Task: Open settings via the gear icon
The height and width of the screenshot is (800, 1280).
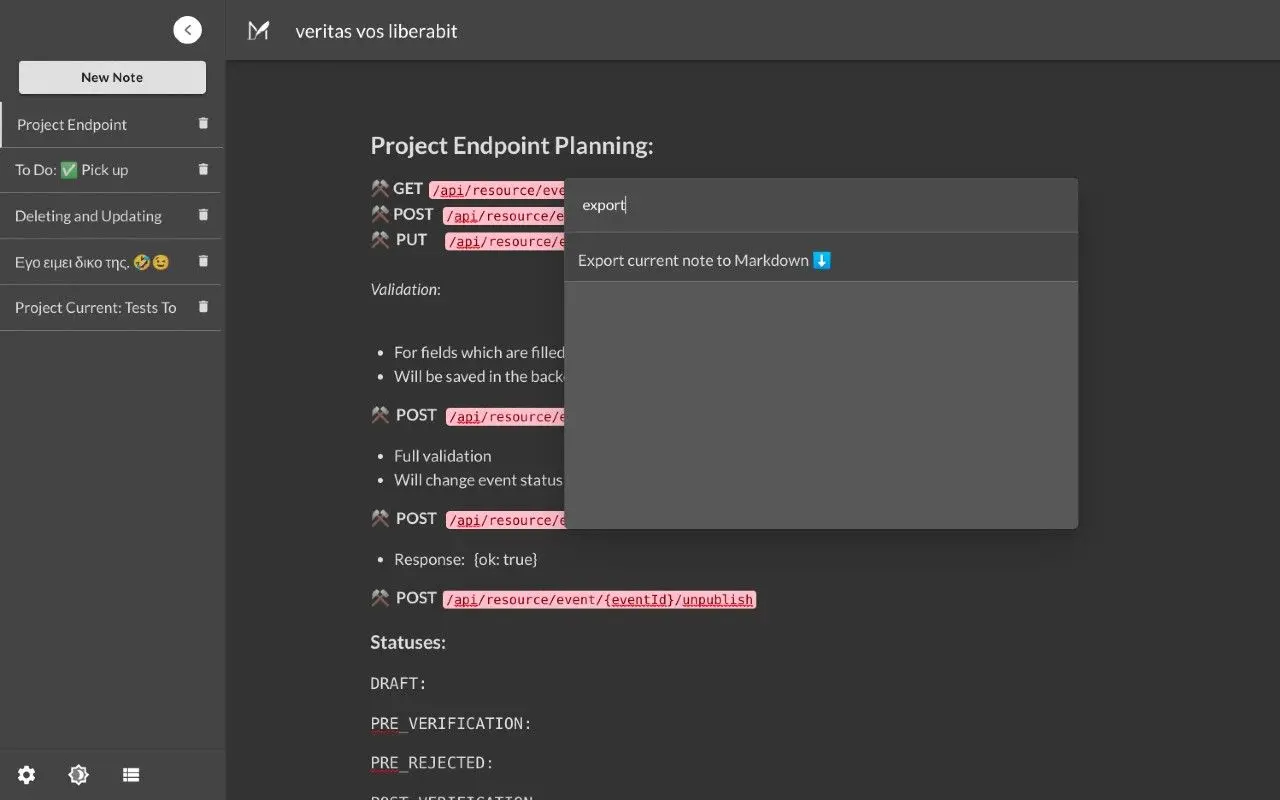Action: (27, 775)
